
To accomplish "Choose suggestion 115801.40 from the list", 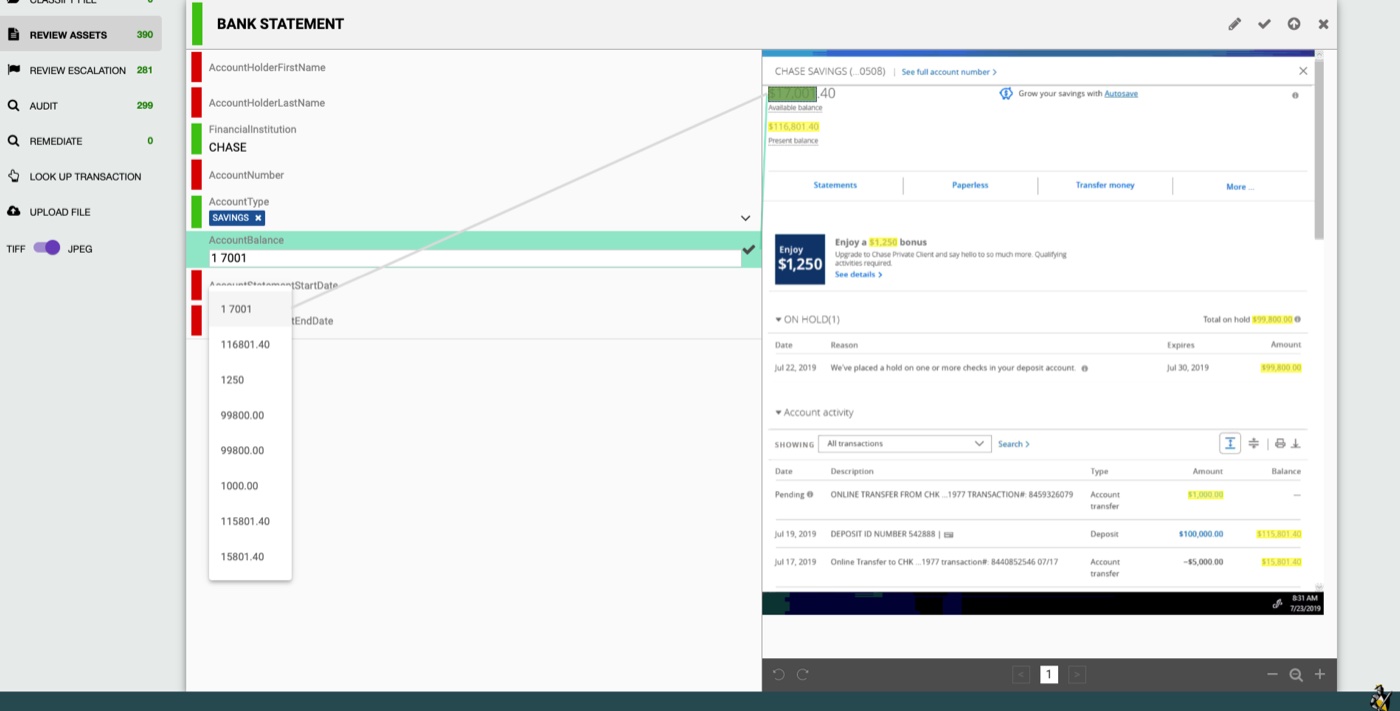I will pos(250,521).
